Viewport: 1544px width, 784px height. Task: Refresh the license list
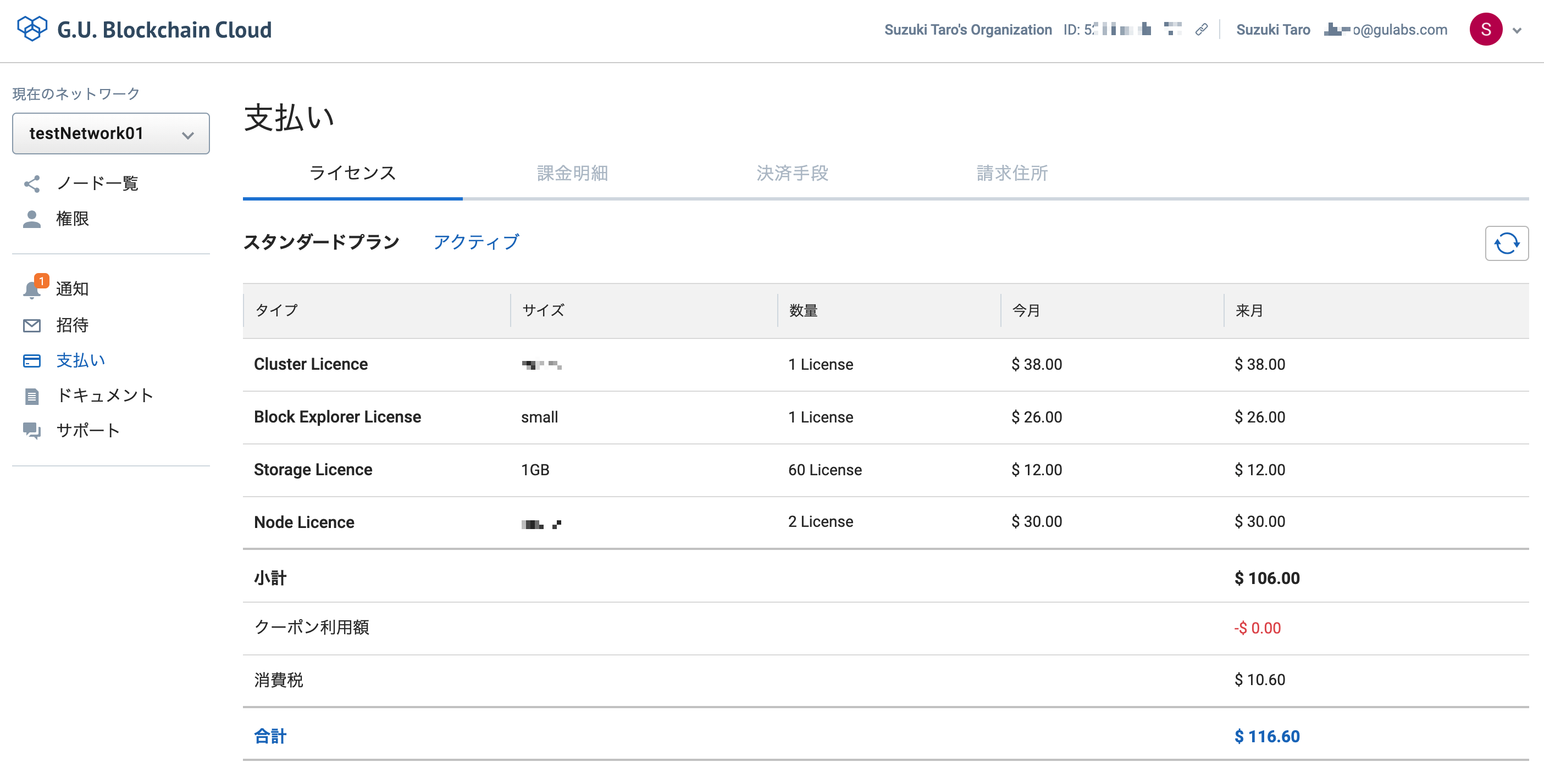1506,243
